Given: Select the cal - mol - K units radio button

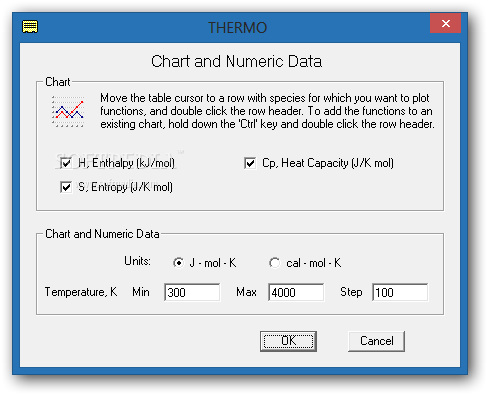Looking at the screenshot, I should click(275, 263).
